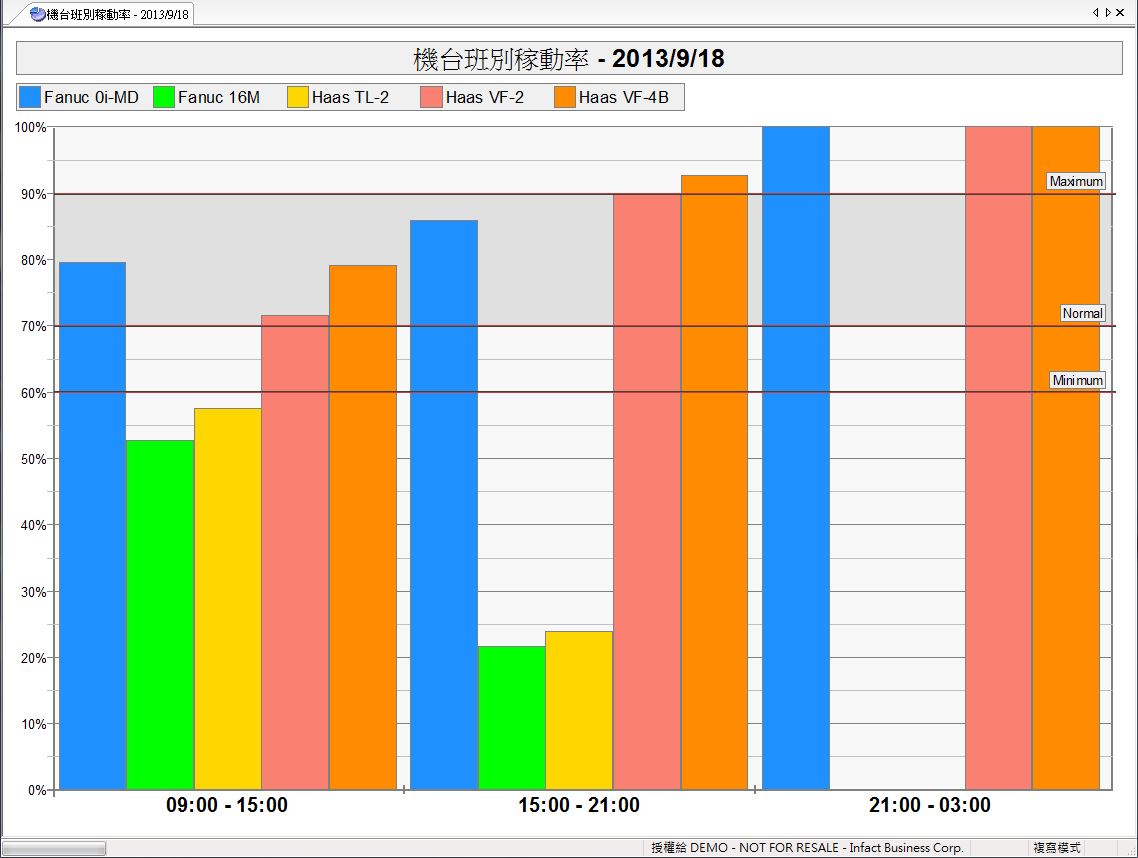
Task: Click the Fanuc 0i-MD blue legend swatch
Action: (30, 97)
